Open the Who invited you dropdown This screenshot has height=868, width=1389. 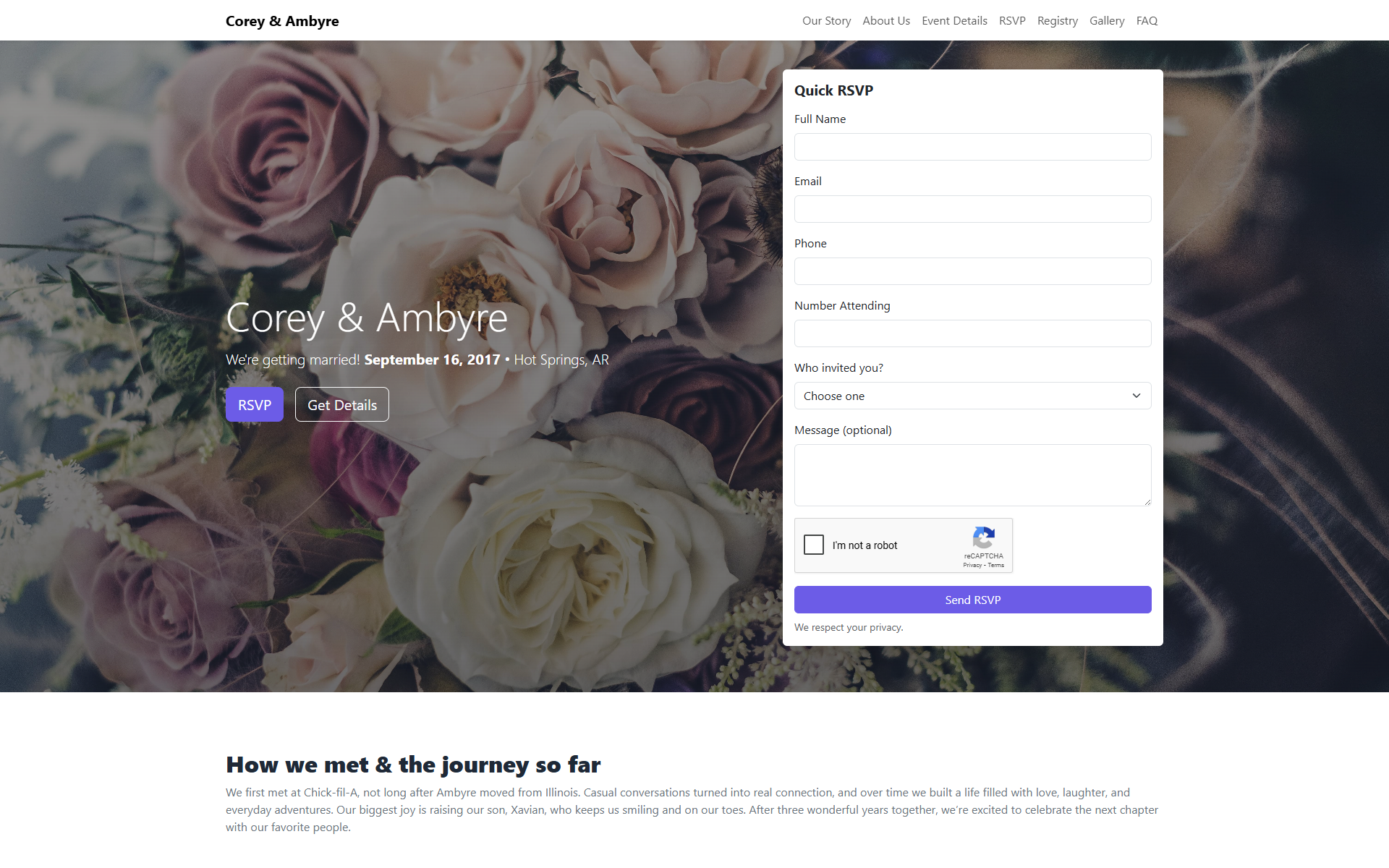[x=972, y=396]
